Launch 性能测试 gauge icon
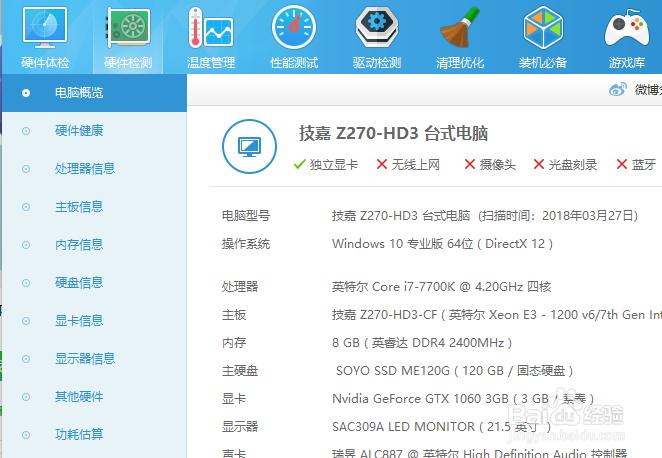This screenshot has height=458, width=662. point(294,28)
